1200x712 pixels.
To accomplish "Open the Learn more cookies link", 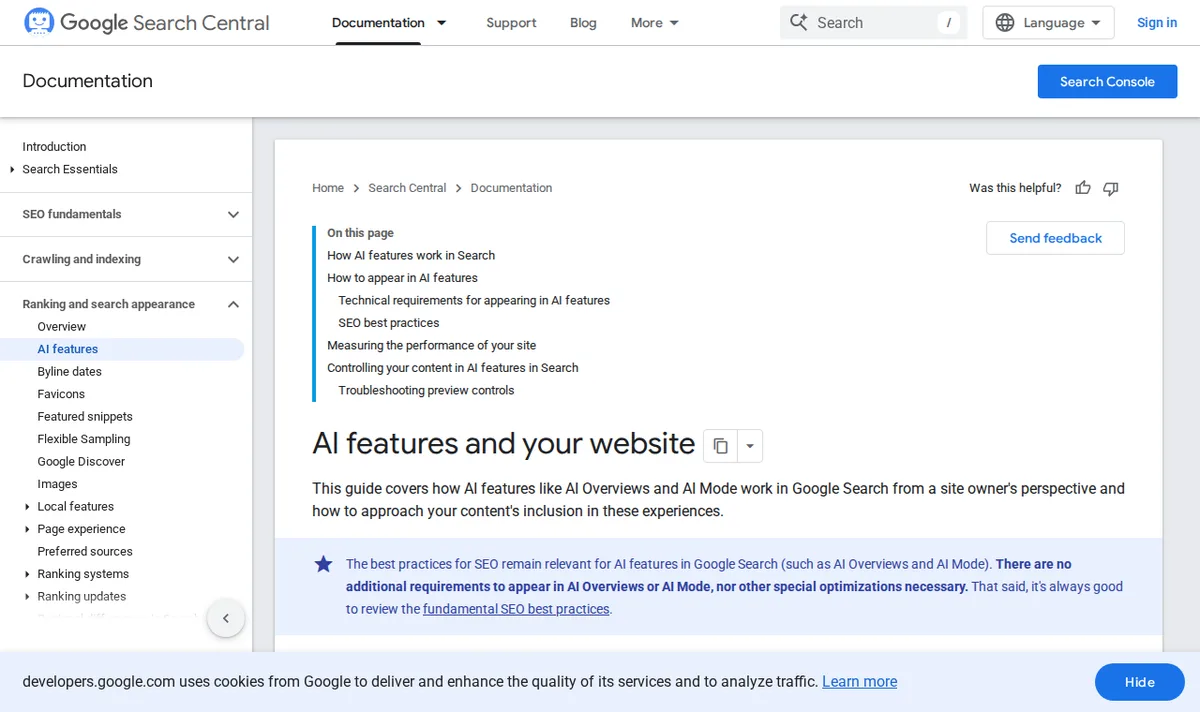I will (859, 681).
